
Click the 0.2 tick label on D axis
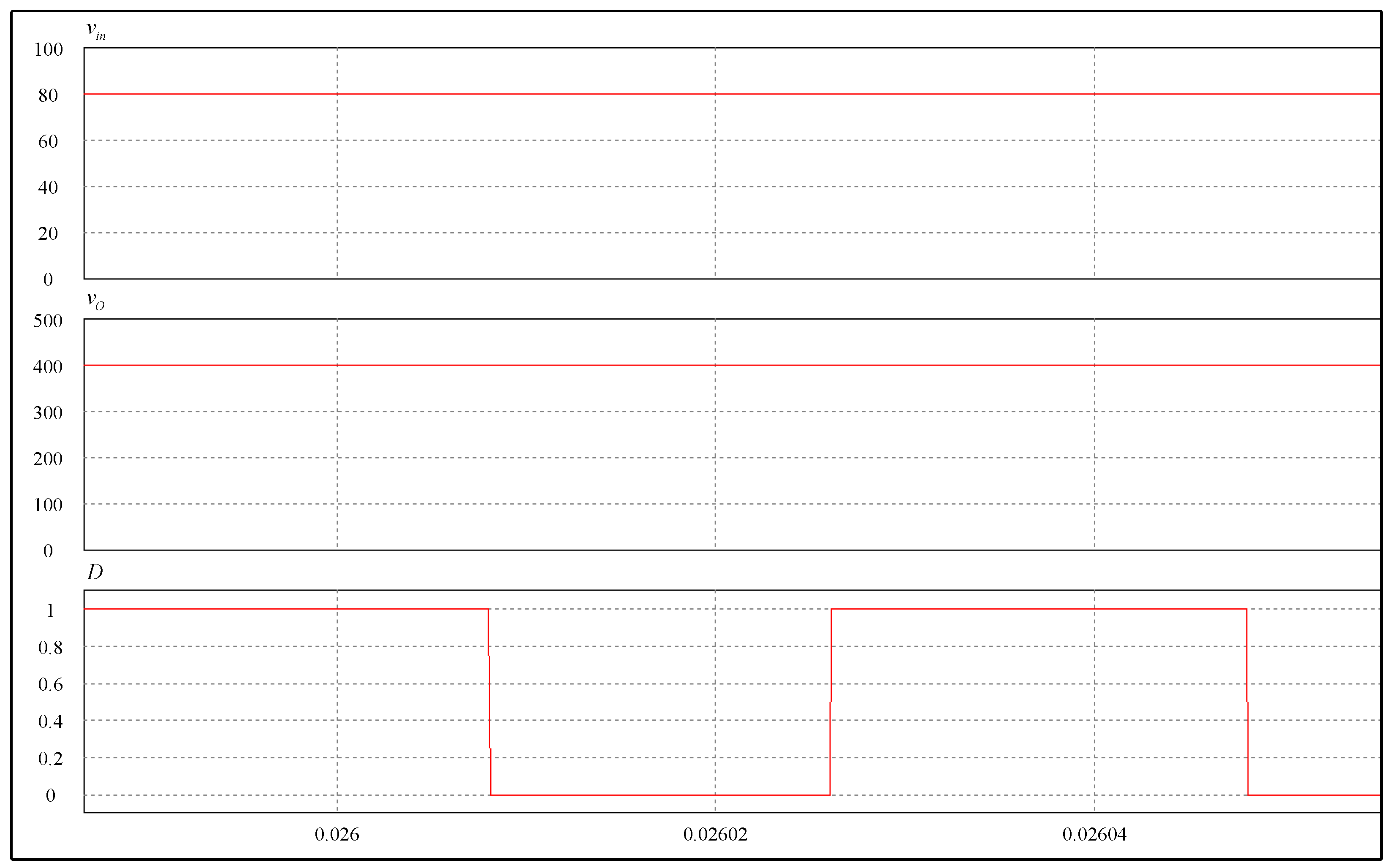coord(50,758)
